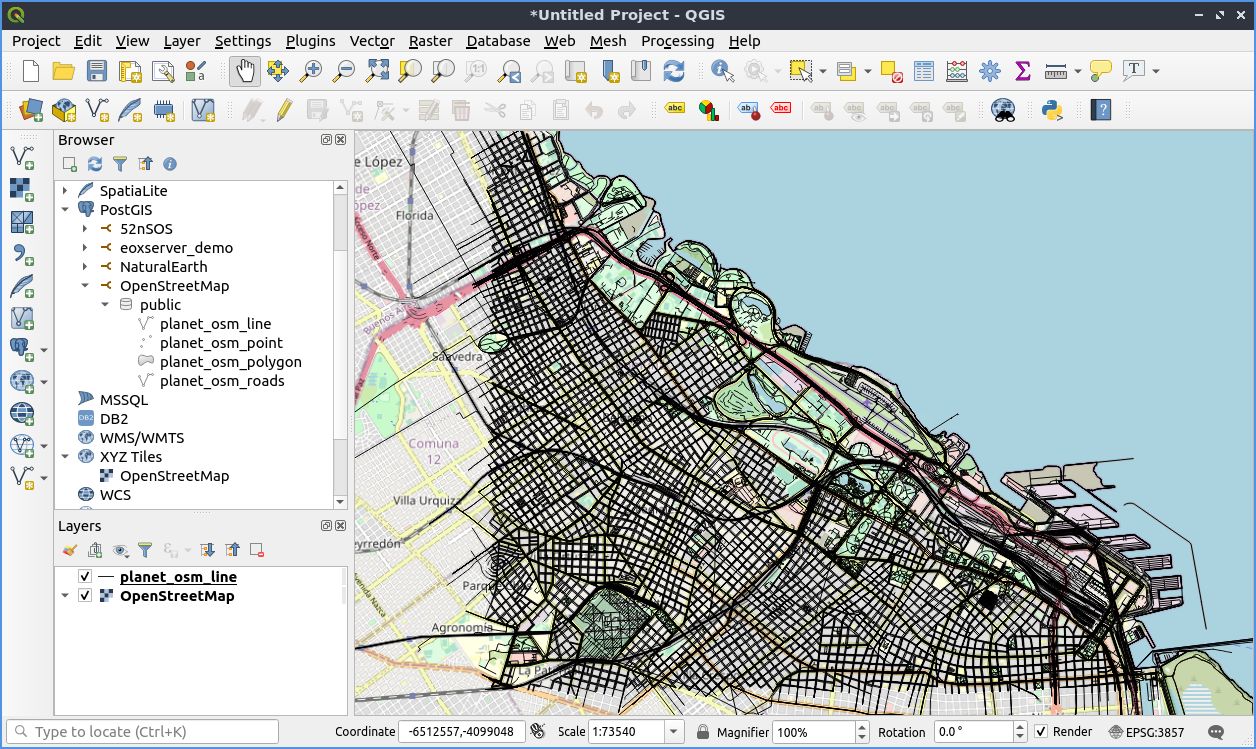Click the Help book icon

tap(1101, 109)
